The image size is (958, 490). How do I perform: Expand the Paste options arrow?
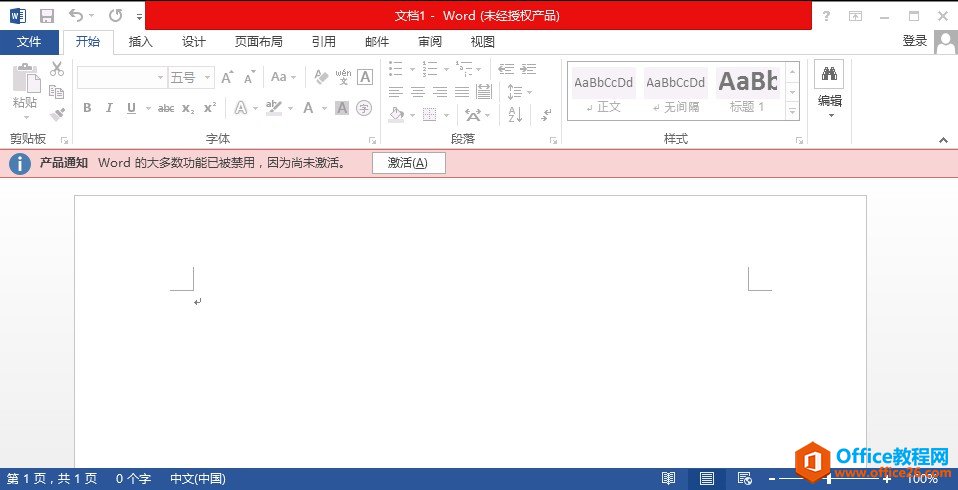point(26,117)
